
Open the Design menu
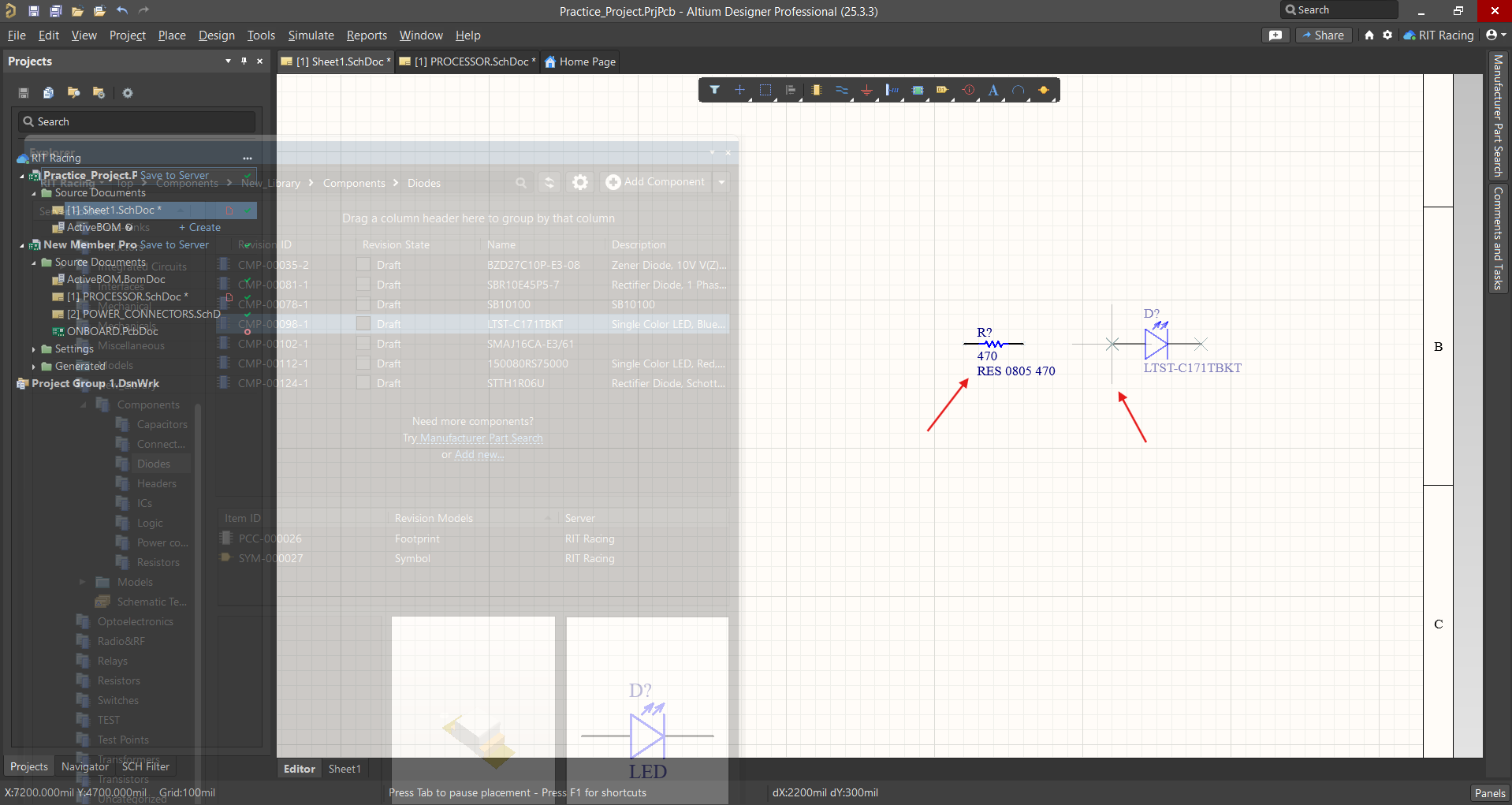coord(217,35)
